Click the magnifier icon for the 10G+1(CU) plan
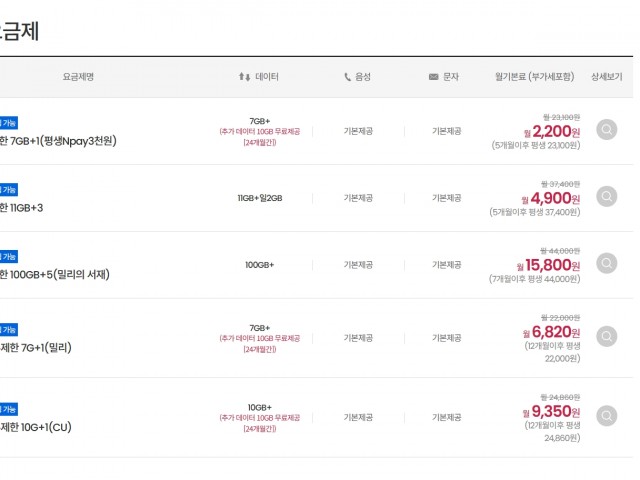Image resolution: width=640 pixels, height=480 pixels. (606, 417)
